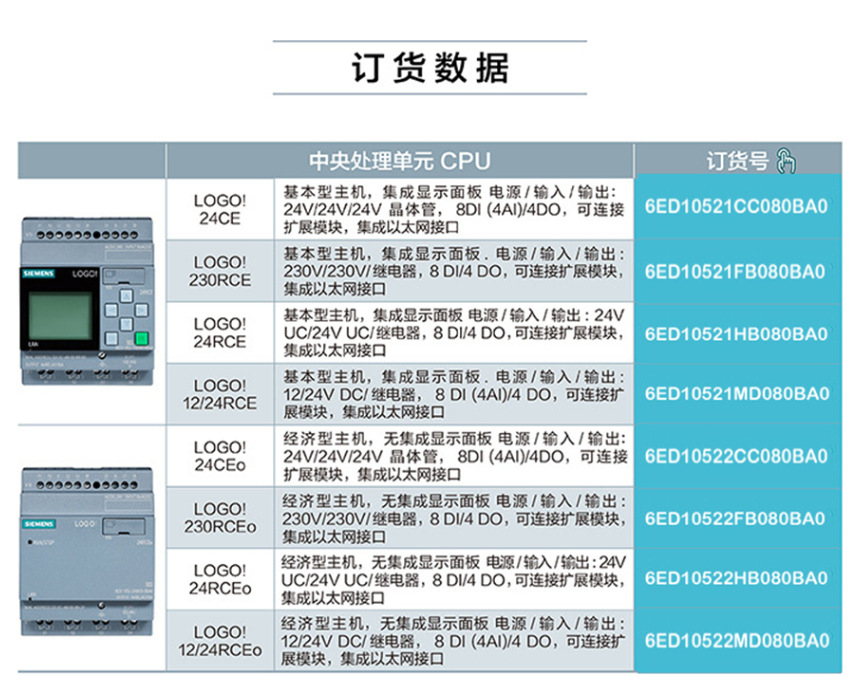Viewport: 849px width, 676px height.
Task: Click the LOGO! 12/24RCEo model cell
Action: (x=220, y=641)
